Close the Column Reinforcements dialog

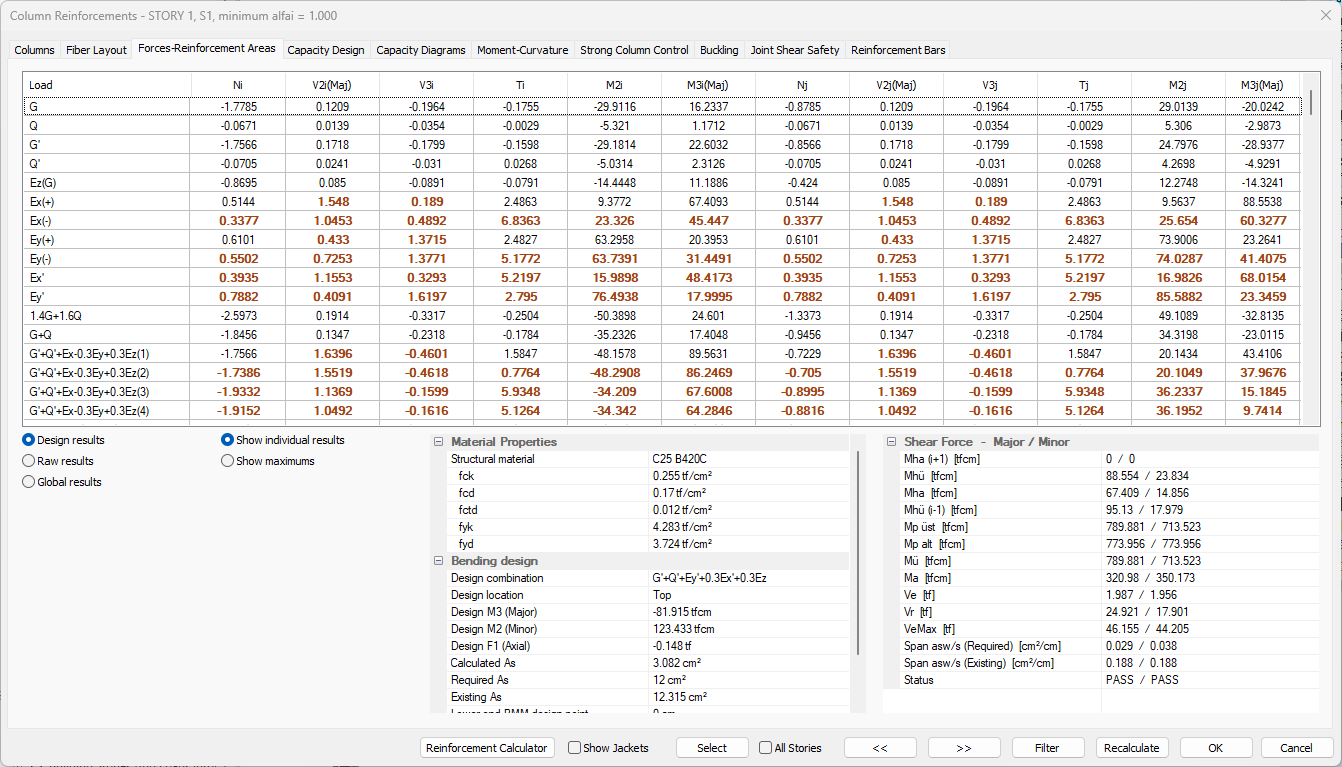(1325, 15)
